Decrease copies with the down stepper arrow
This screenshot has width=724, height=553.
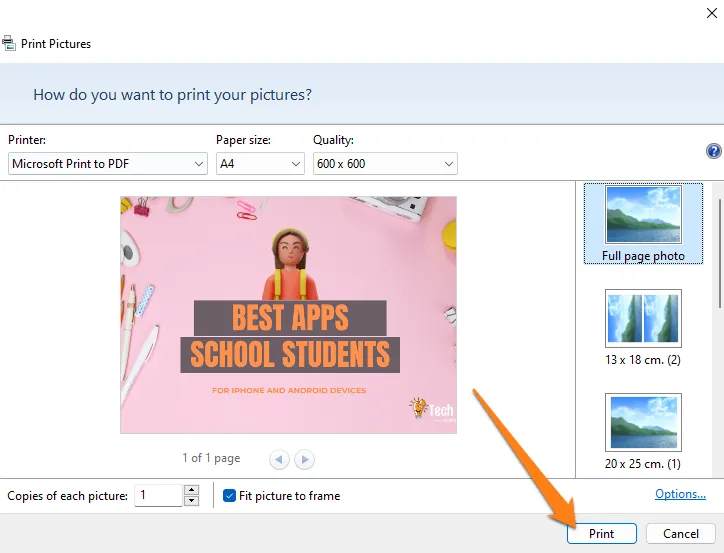click(x=191, y=501)
